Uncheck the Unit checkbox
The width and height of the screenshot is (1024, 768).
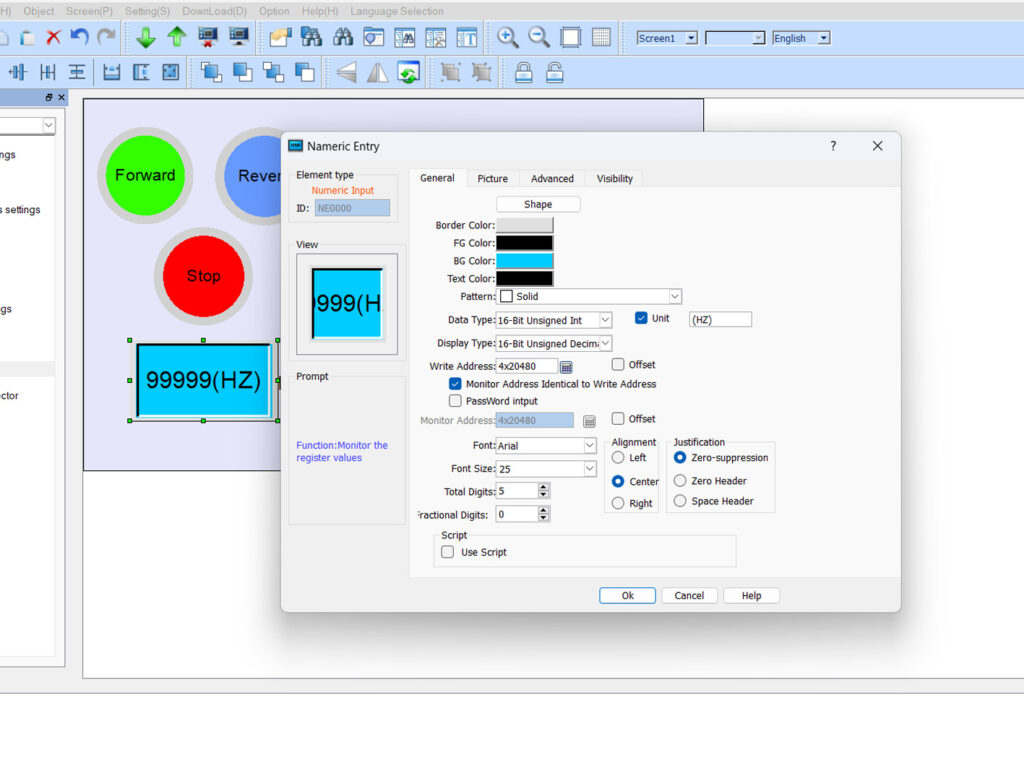641,318
